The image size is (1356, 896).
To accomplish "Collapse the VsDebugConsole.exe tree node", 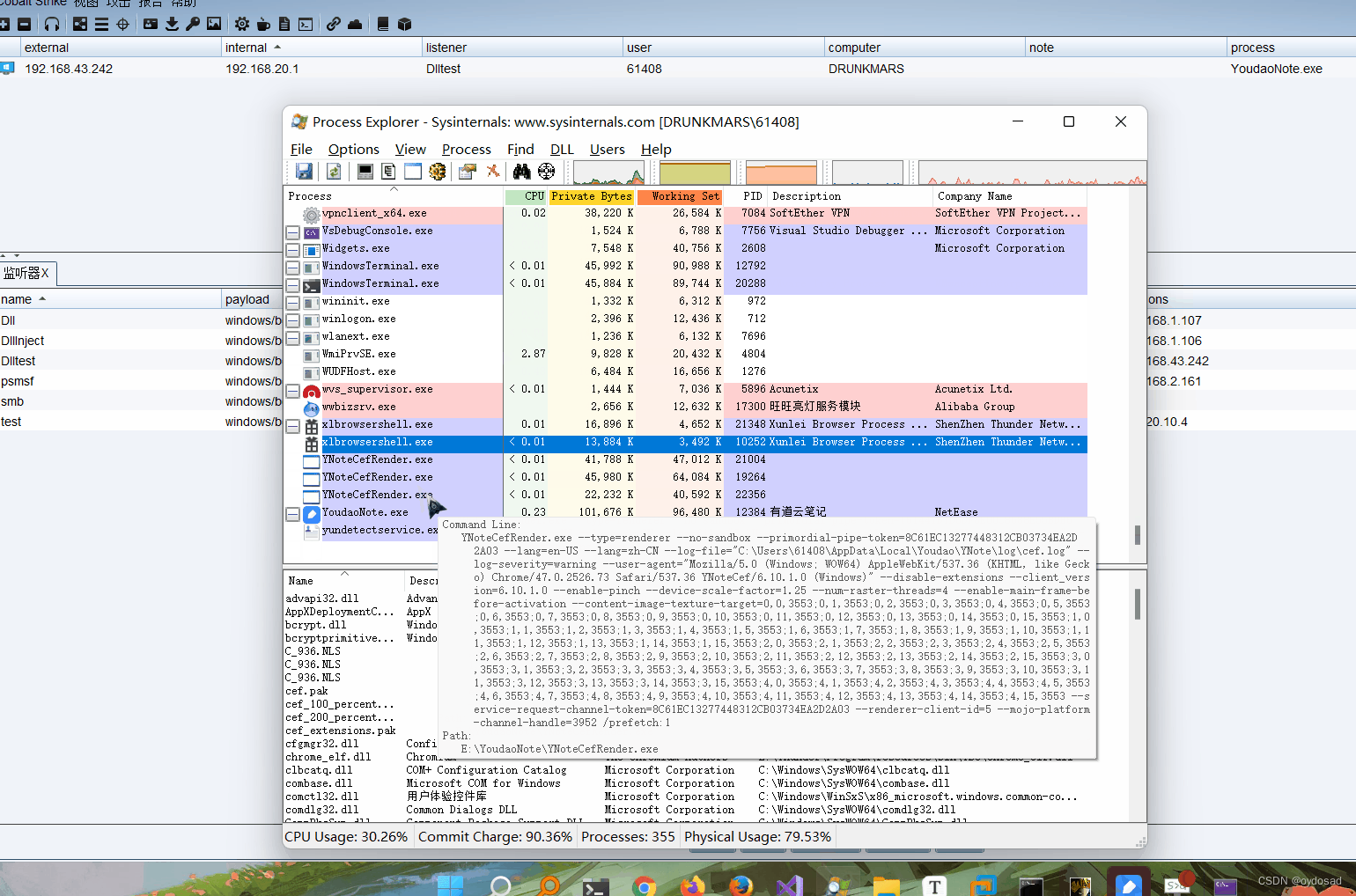I will point(292,232).
